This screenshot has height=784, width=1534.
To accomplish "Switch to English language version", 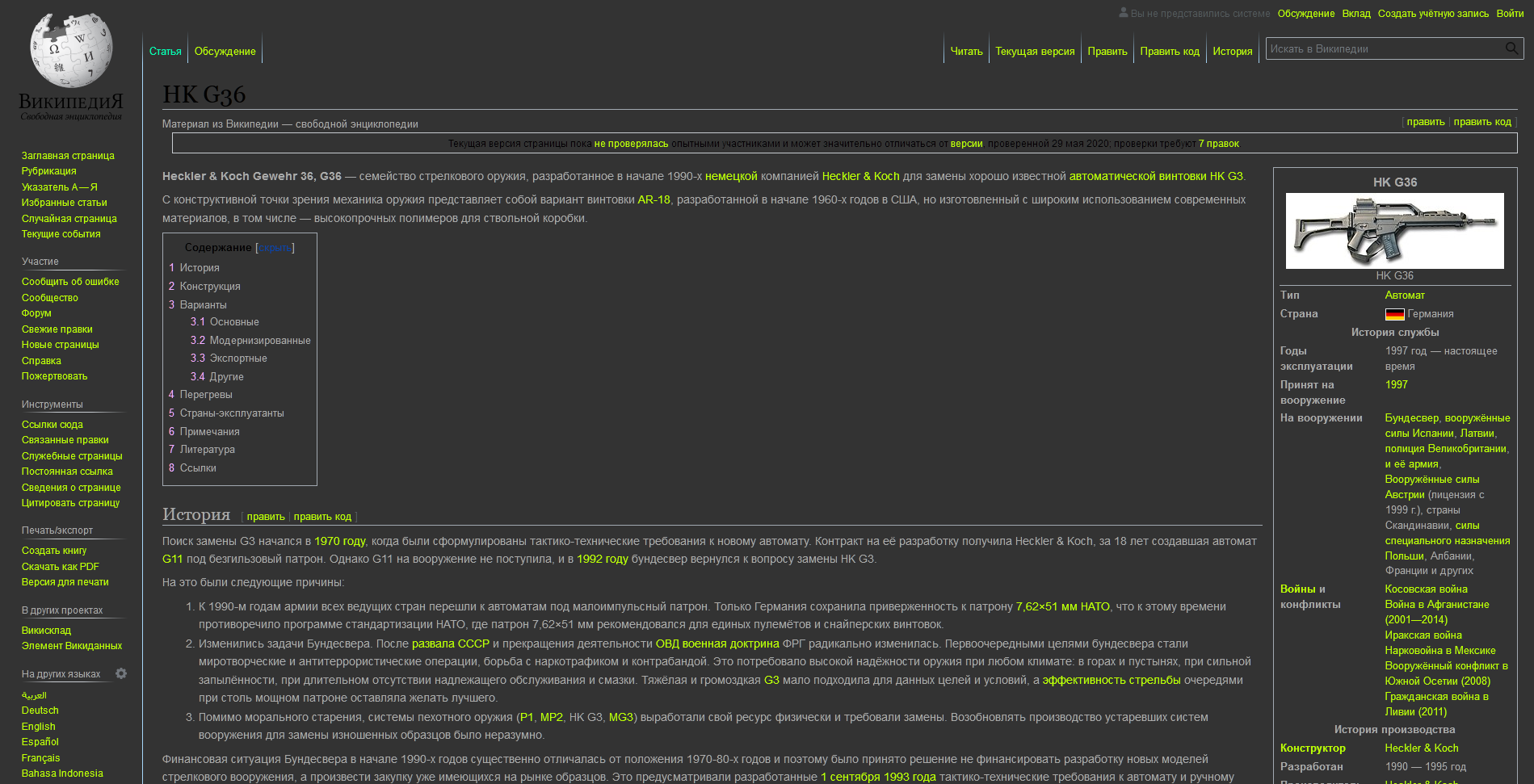I will [x=39, y=727].
